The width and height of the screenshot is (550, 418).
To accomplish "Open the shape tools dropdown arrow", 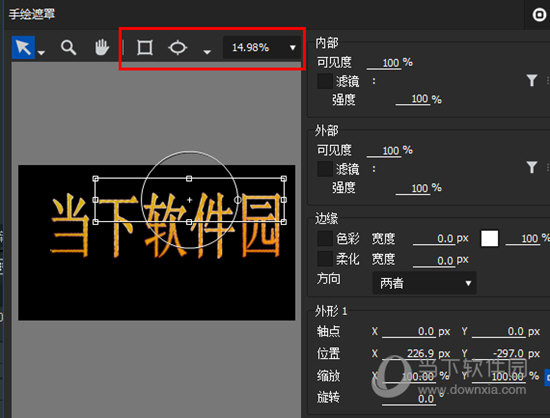I will [207, 52].
